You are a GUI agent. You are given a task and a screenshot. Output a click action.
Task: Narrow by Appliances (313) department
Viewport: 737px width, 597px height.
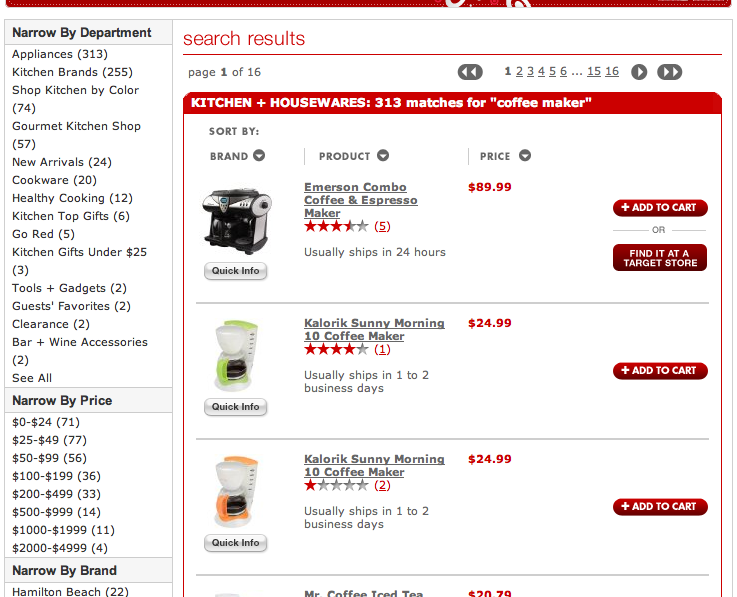(x=60, y=54)
